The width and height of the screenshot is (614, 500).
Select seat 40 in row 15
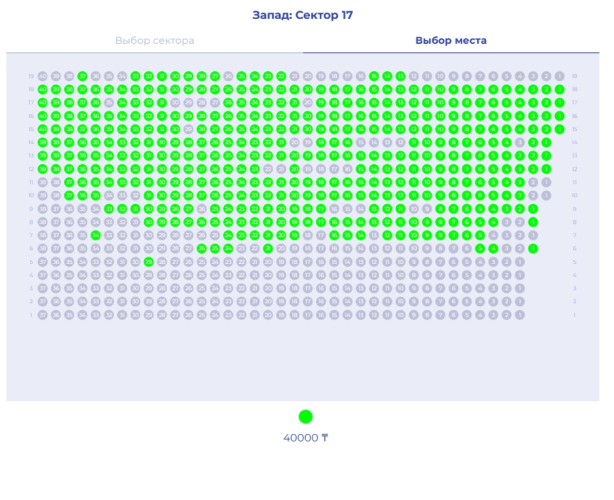coord(43,129)
